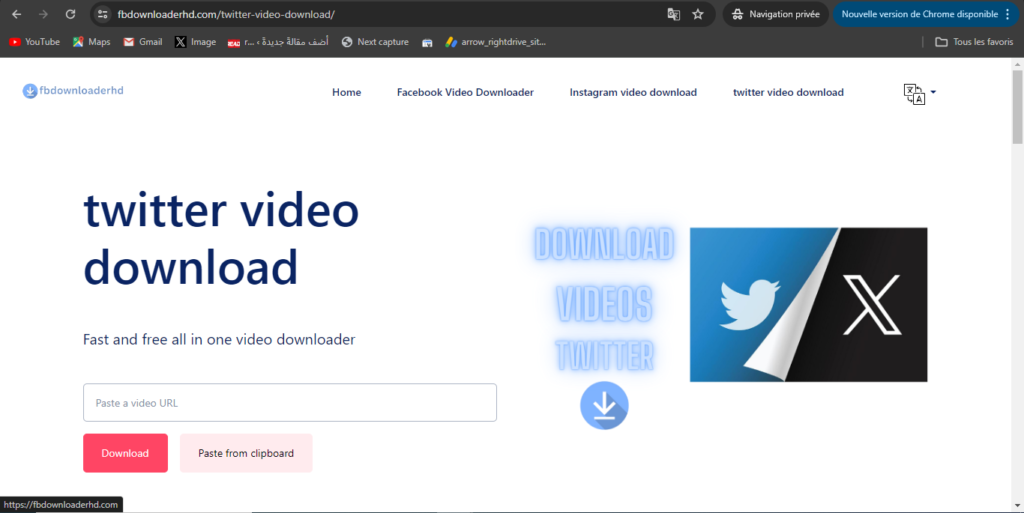Image resolution: width=1024 pixels, height=513 pixels.
Task: Open Facebook Video Downloader page
Action: 465,92
